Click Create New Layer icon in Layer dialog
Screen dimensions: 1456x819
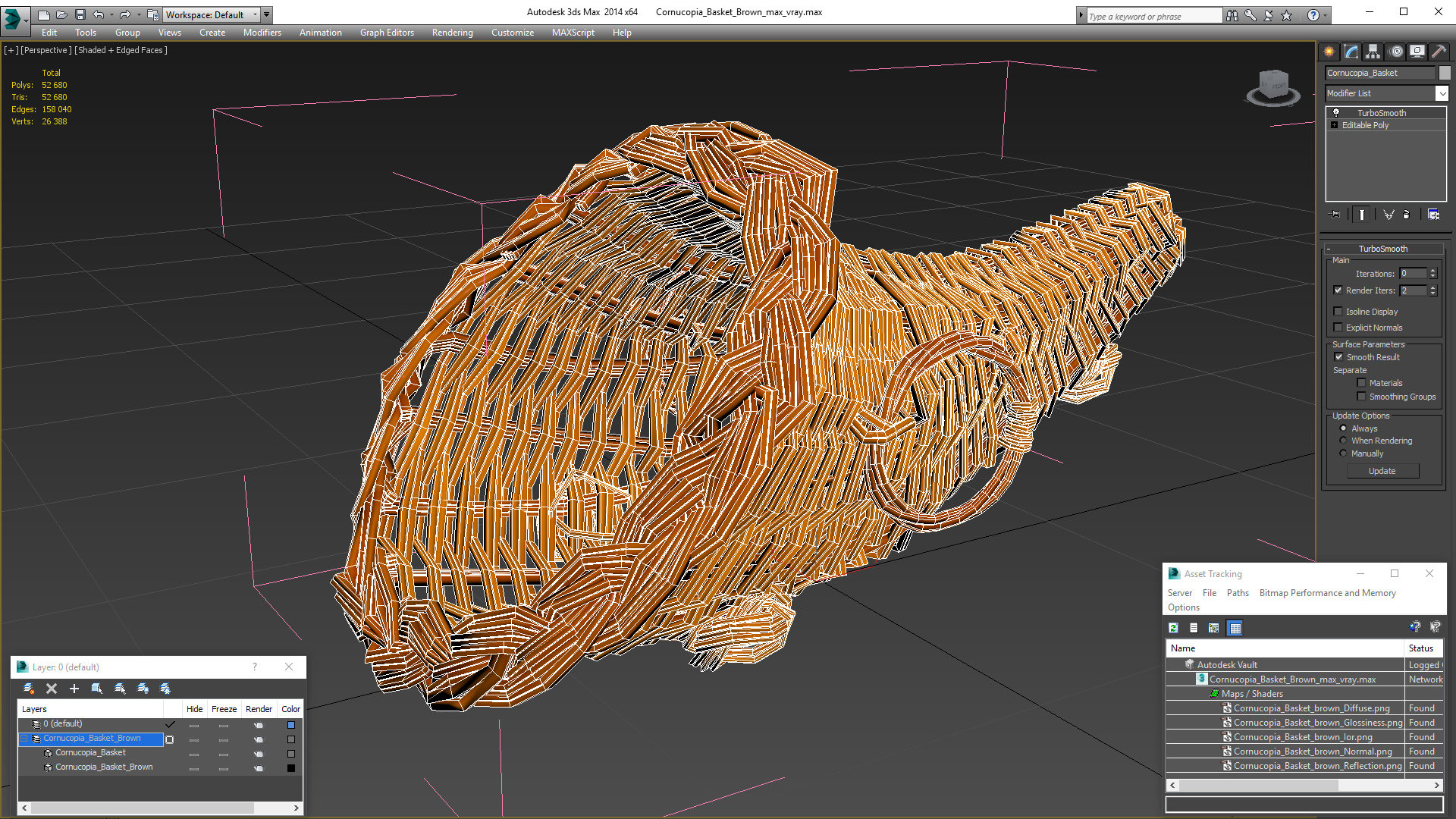tap(29, 689)
